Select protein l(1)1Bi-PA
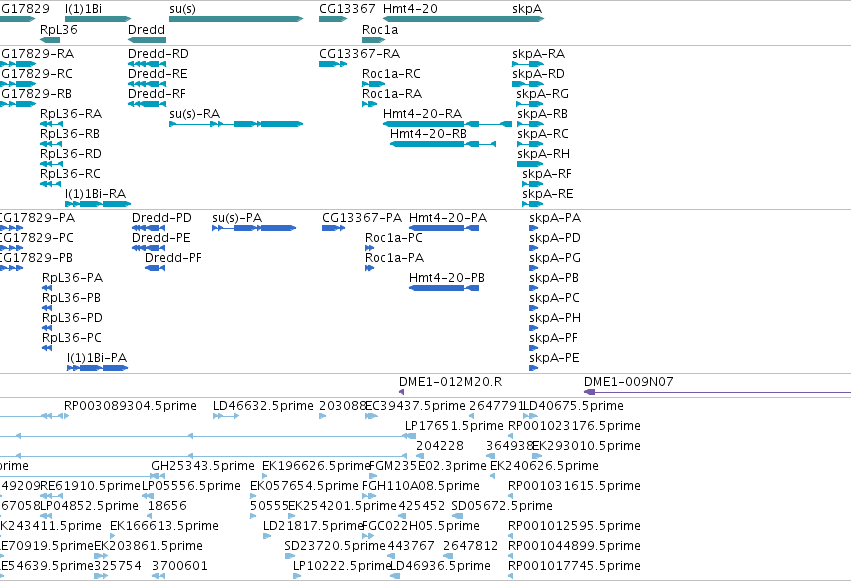 pos(98,368)
